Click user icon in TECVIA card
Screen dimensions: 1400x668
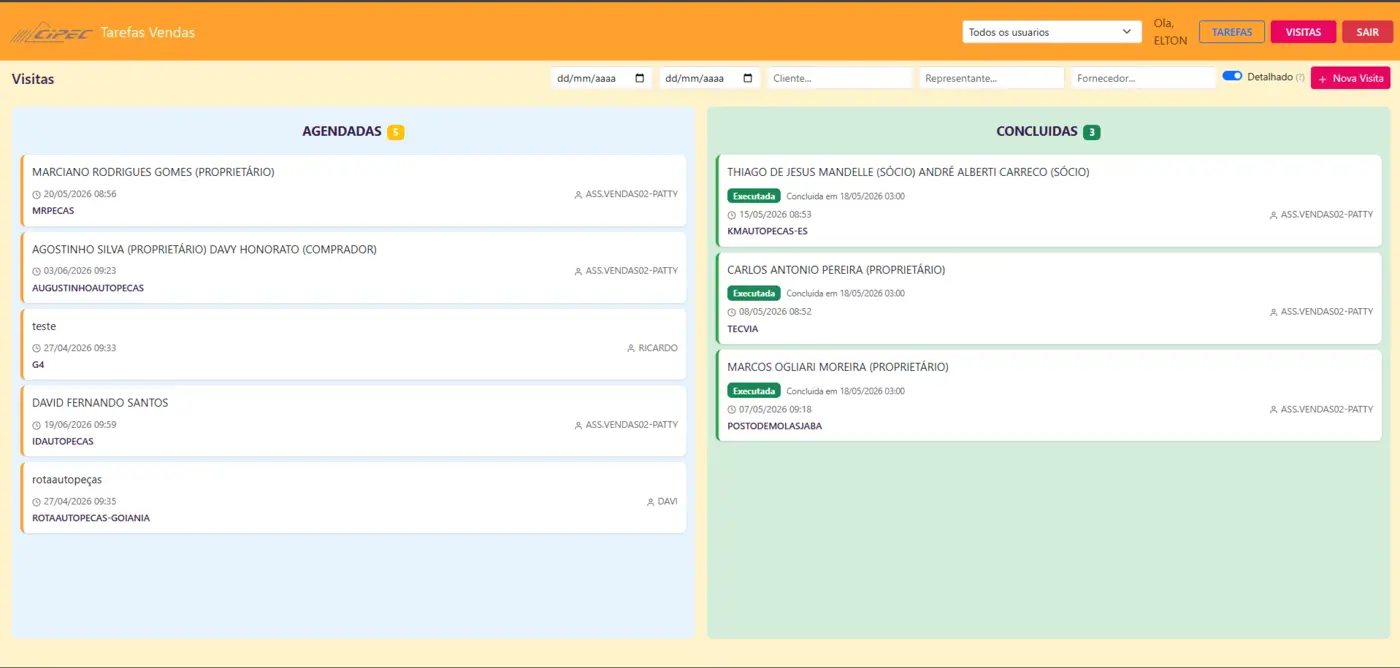[x=1274, y=313]
